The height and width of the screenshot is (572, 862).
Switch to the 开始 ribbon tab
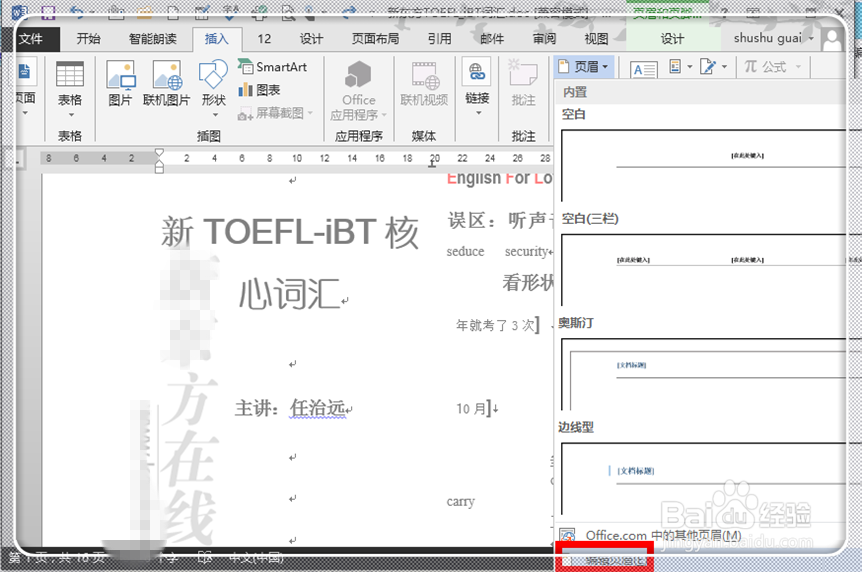pyautogui.click(x=89, y=38)
